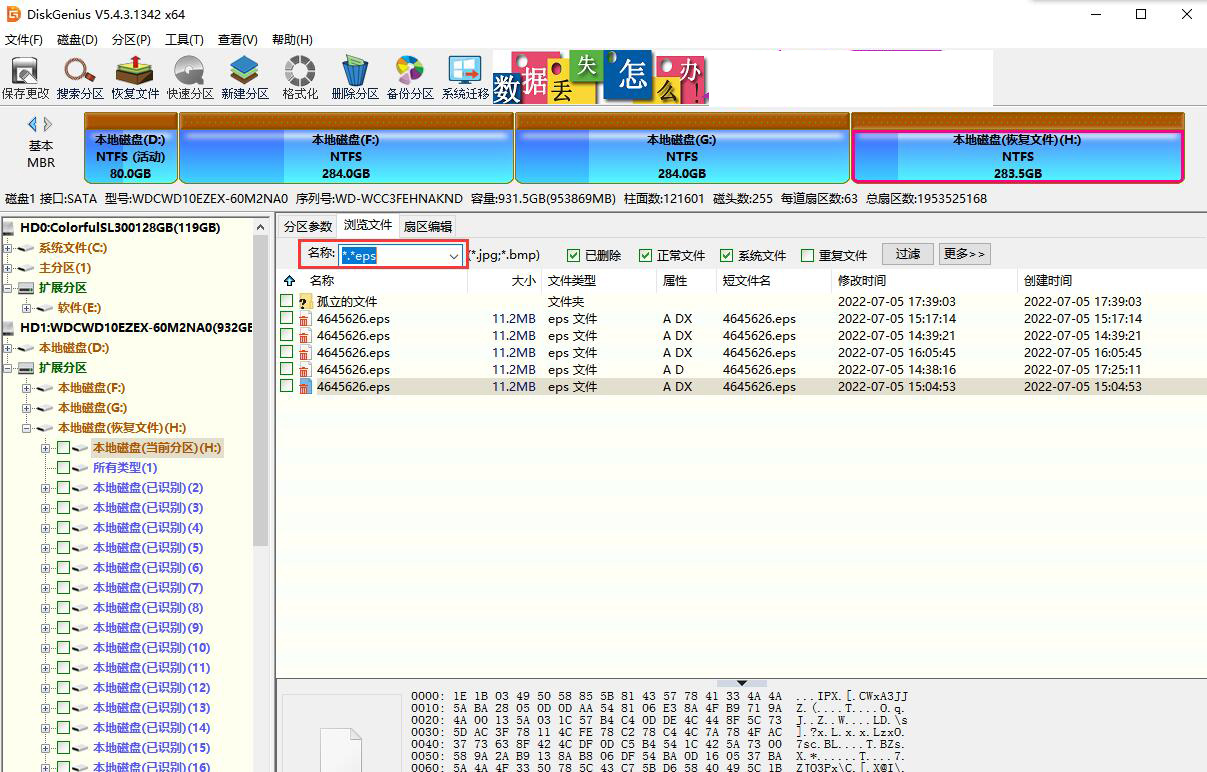Switch to Browse Files (浏览文件) tab

coord(368,226)
